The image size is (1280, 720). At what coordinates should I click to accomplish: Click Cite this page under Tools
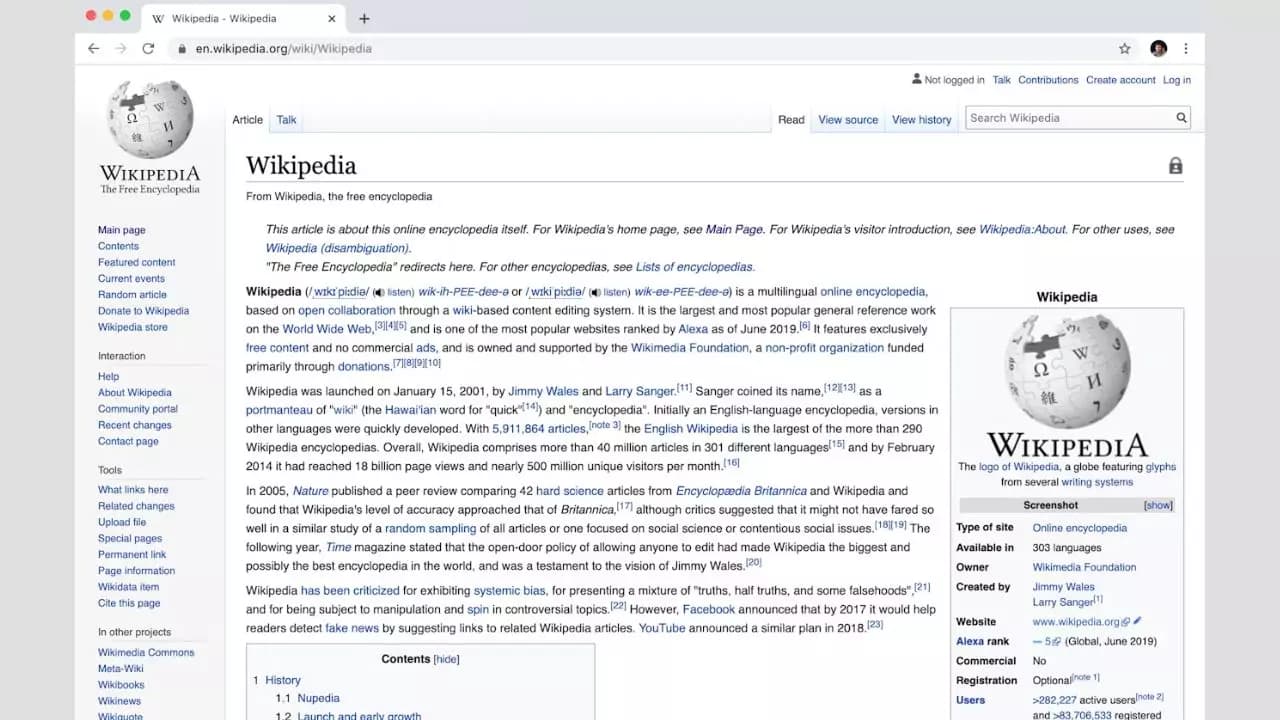point(129,603)
